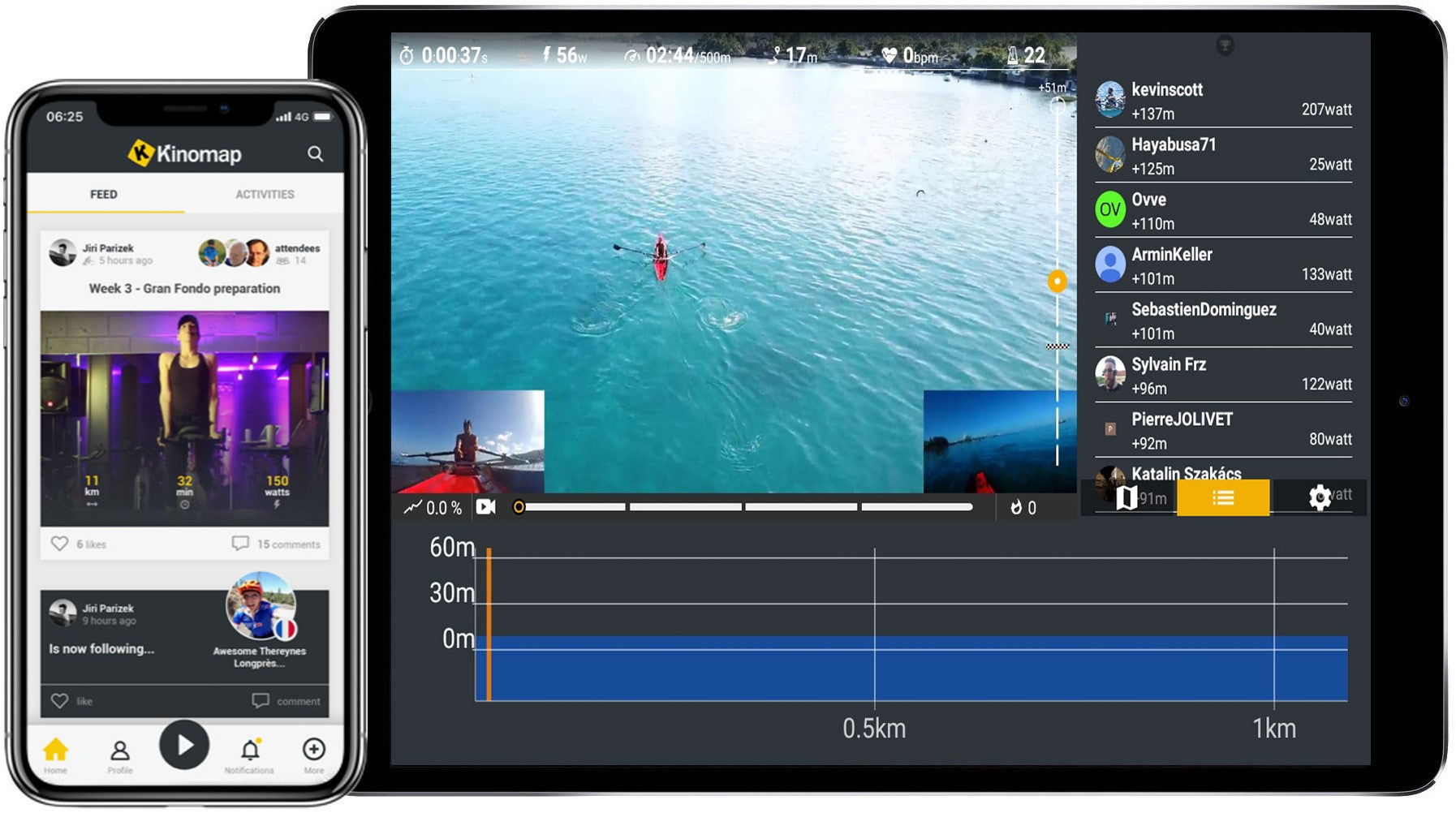Viewport: 1456px width, 813px height.
Task: Open search in the Kinomap header
Action: coord(315,153)
